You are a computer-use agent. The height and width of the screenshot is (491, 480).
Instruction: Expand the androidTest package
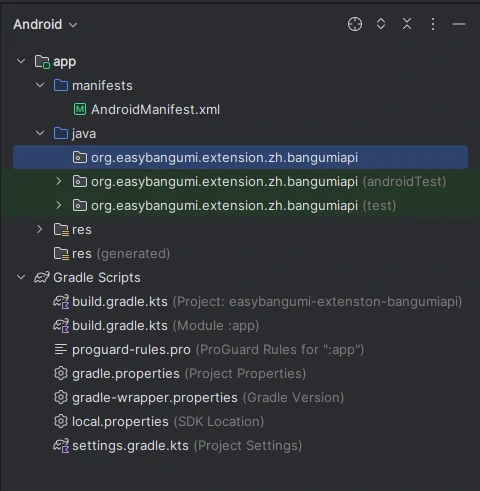tap(59, 181)
